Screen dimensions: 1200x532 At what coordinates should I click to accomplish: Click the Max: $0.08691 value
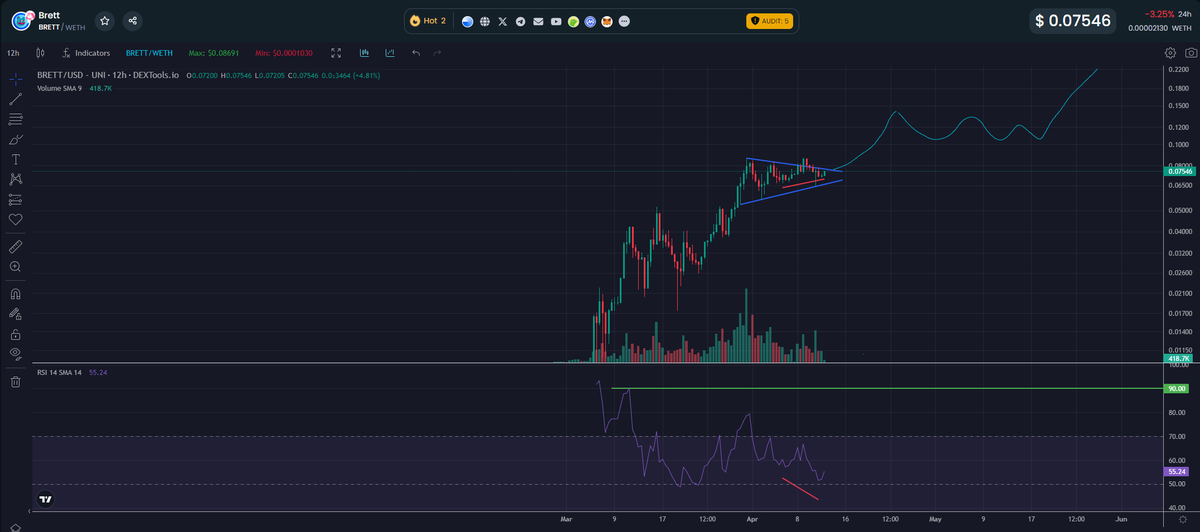click(x=216, y=53)
